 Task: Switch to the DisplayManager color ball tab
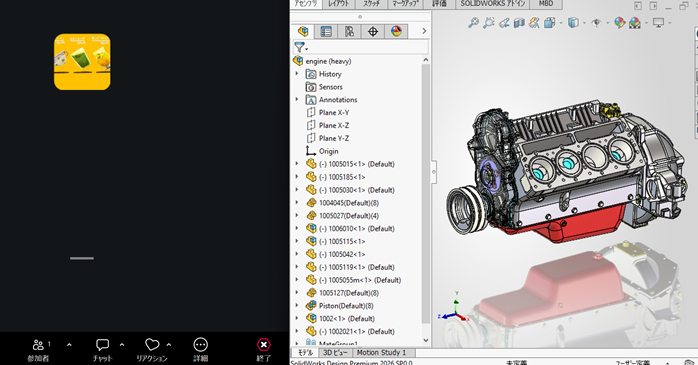396,31
